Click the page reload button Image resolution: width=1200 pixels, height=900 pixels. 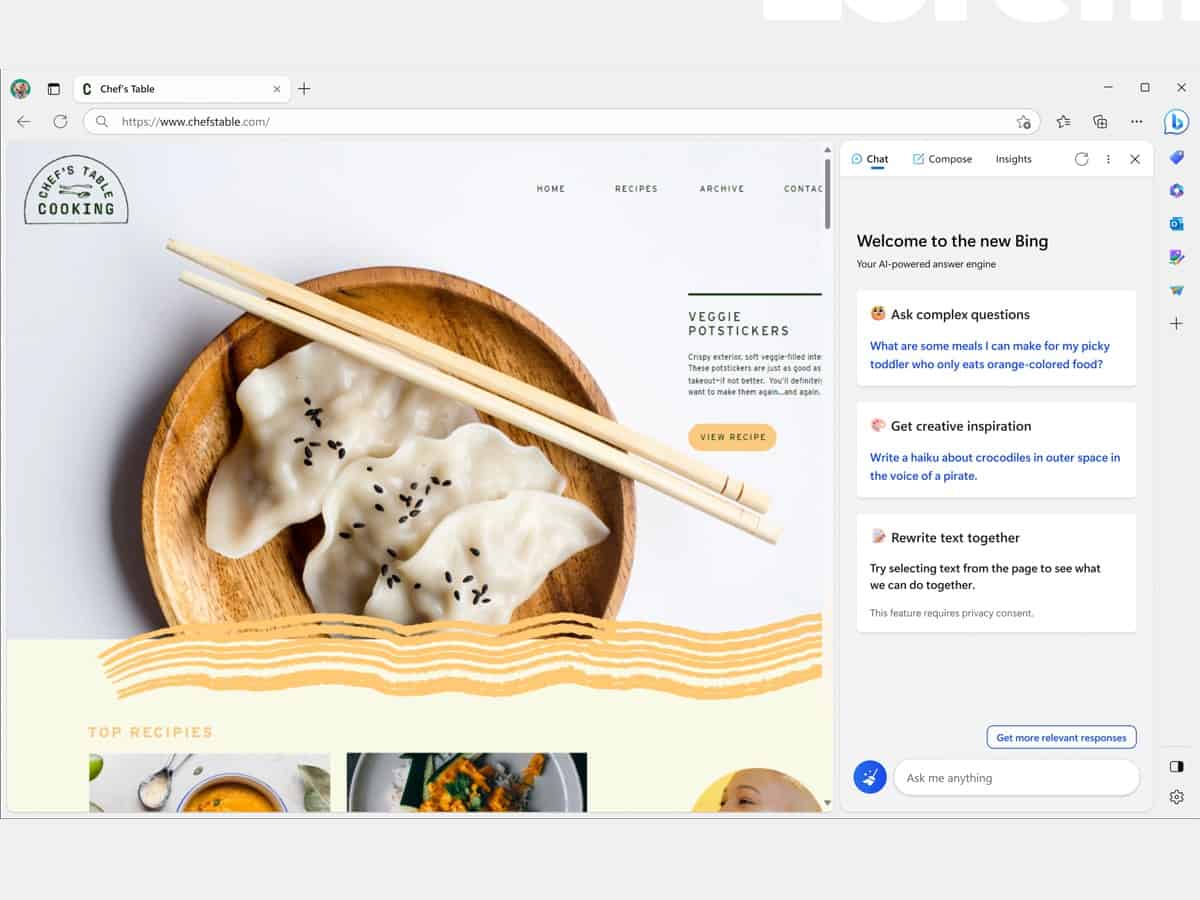pos(60,121)
